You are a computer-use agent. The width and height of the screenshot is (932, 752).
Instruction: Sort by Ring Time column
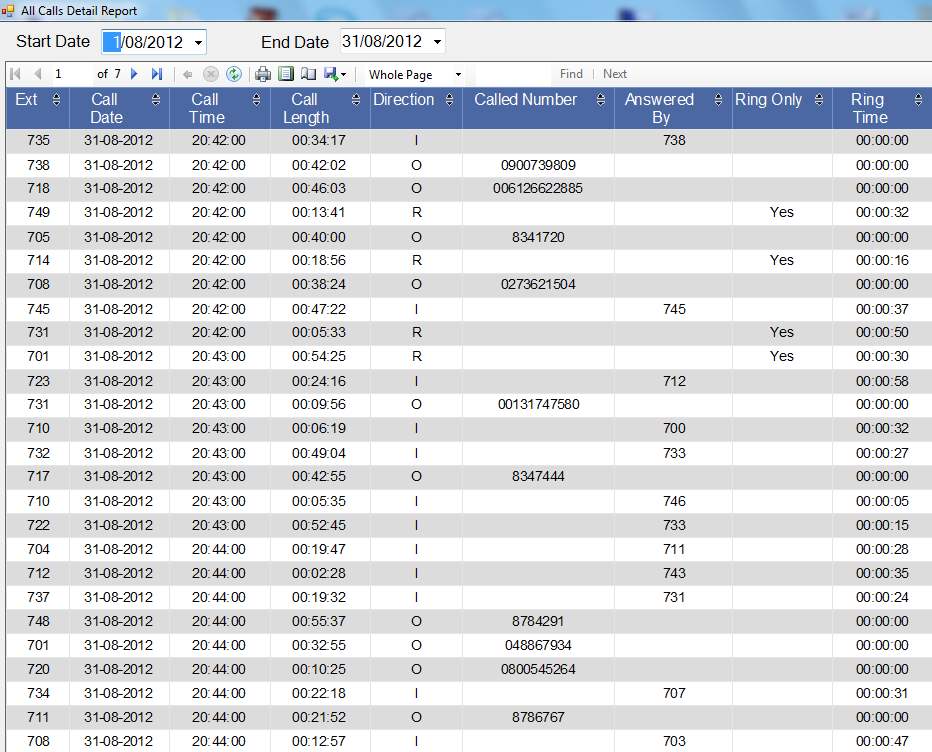tap(918, 99)
